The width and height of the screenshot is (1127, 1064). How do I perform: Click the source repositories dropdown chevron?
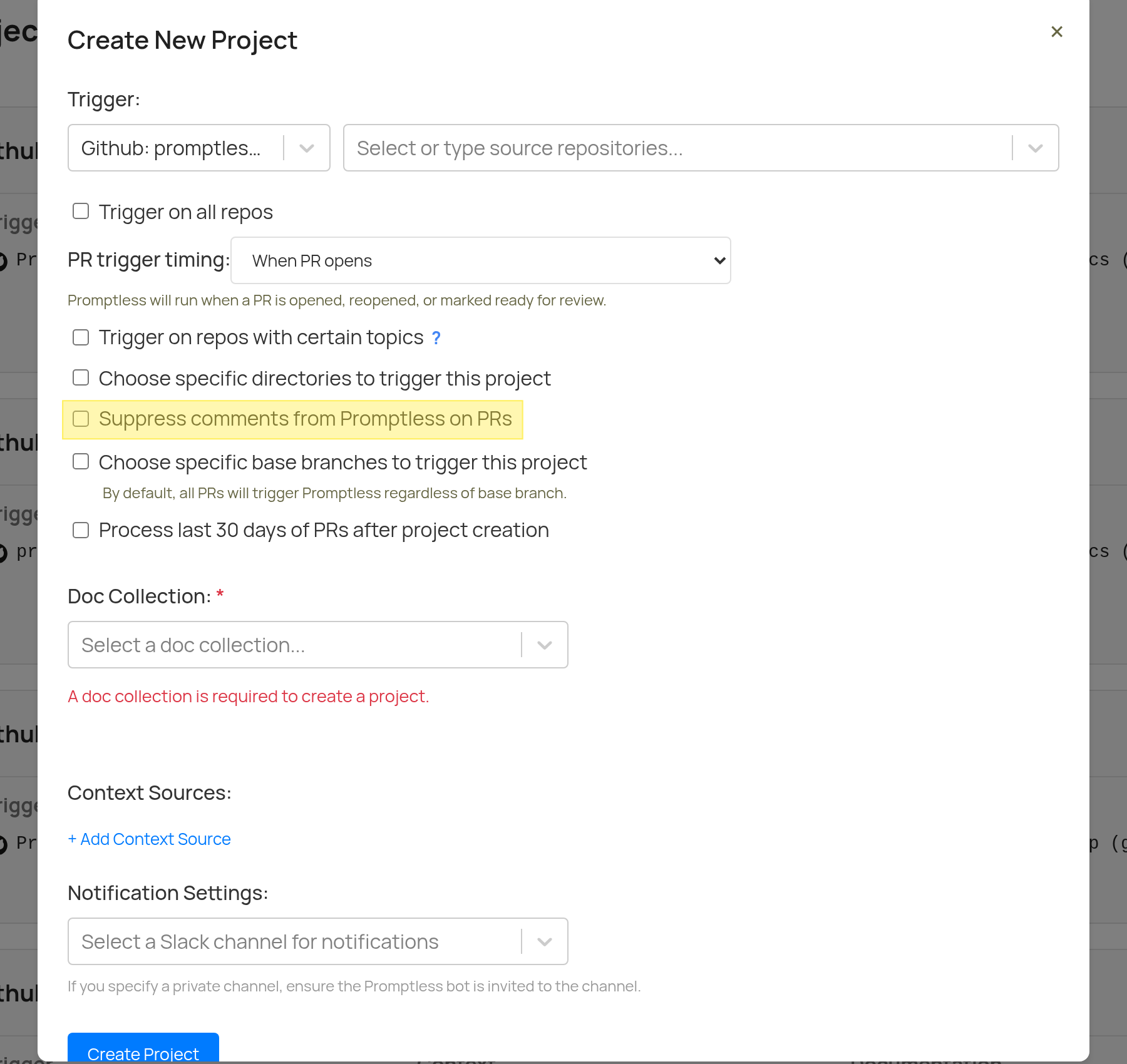(1034, 148)
